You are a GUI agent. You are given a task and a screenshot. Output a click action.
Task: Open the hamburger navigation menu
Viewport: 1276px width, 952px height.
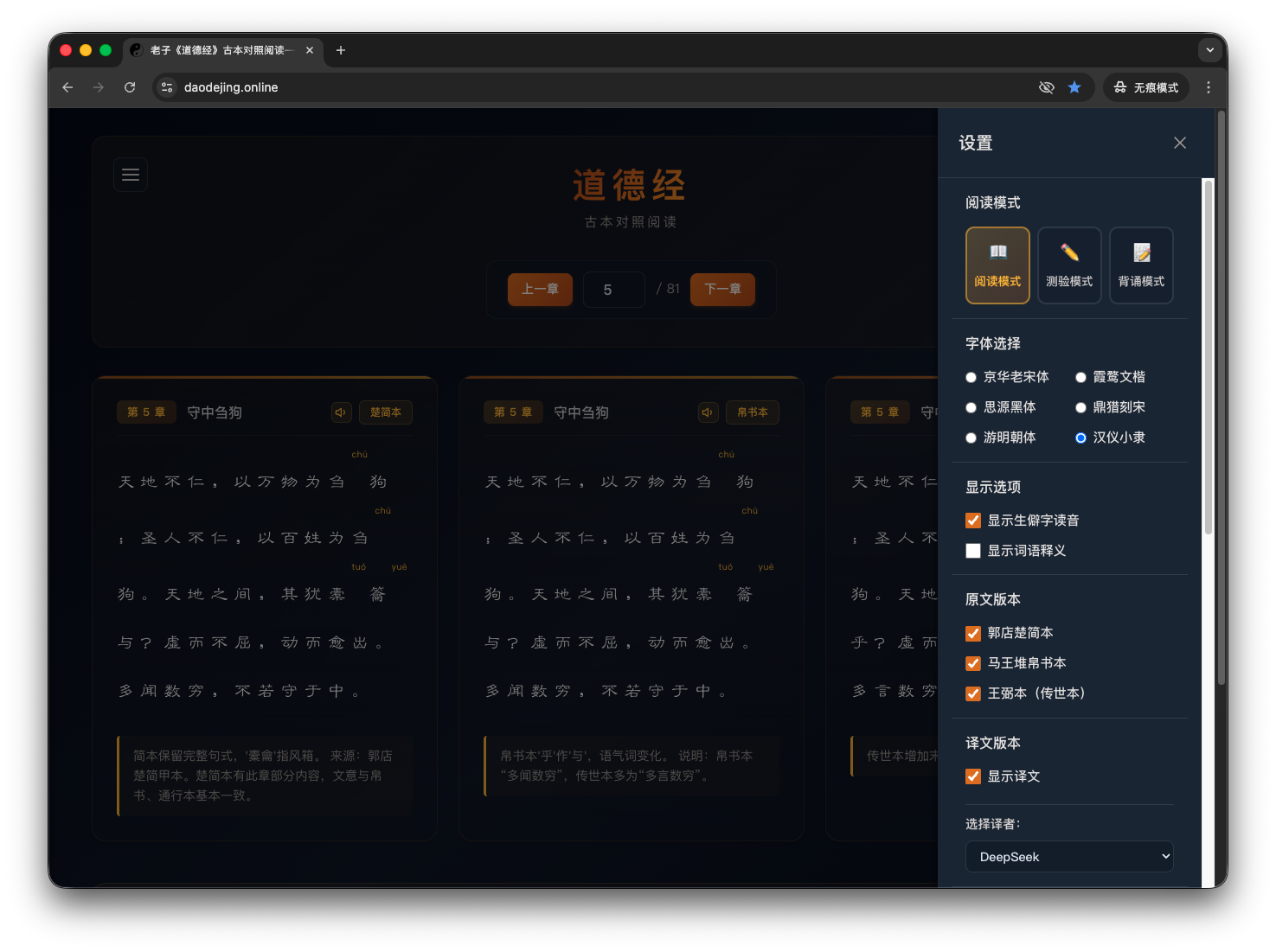pos(131,174)
